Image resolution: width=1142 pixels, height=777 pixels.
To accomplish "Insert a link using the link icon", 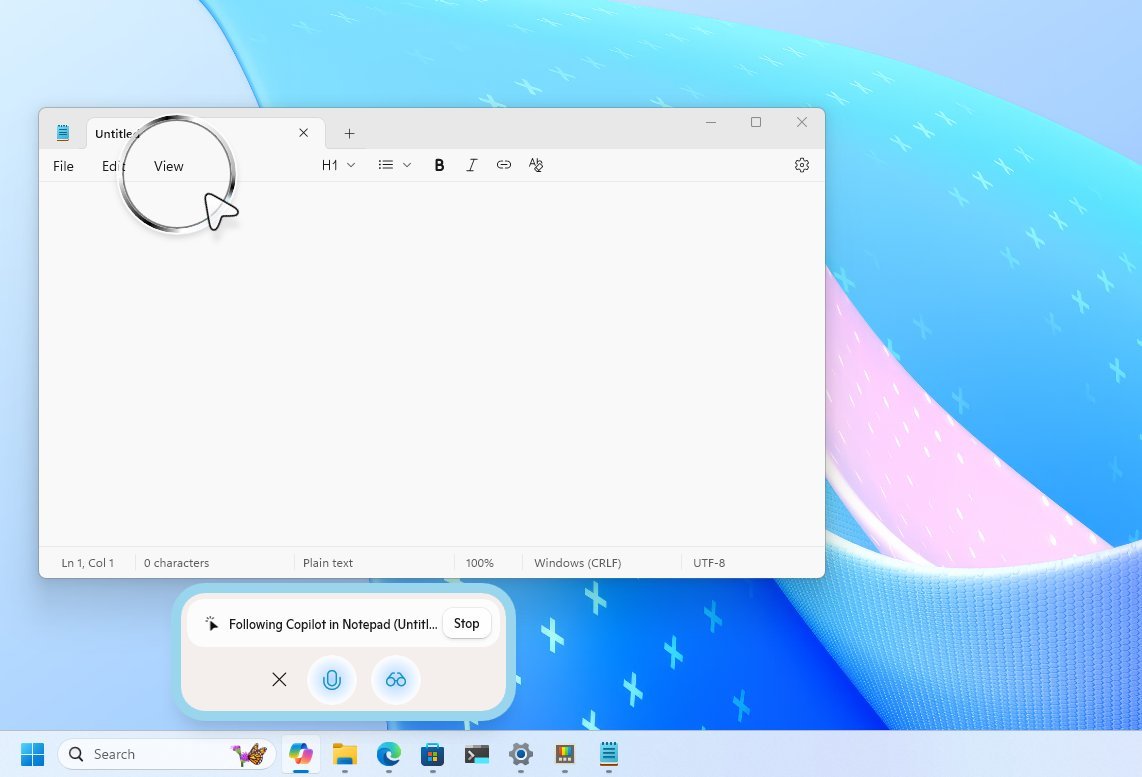I will pyautogui.click(x=504, y=165).
